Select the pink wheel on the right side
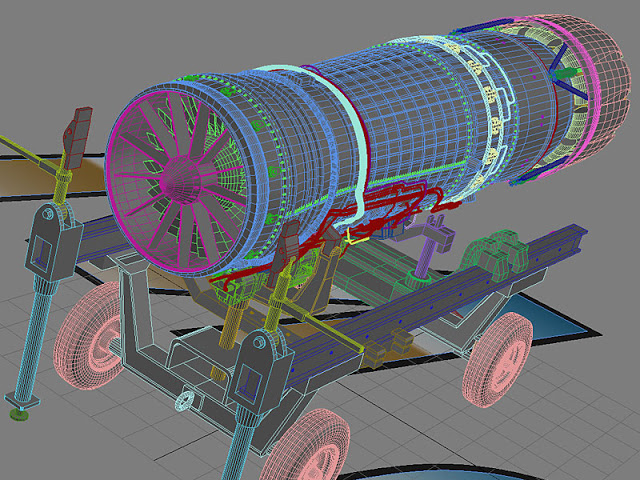640x480 pixels. (497, 359)
